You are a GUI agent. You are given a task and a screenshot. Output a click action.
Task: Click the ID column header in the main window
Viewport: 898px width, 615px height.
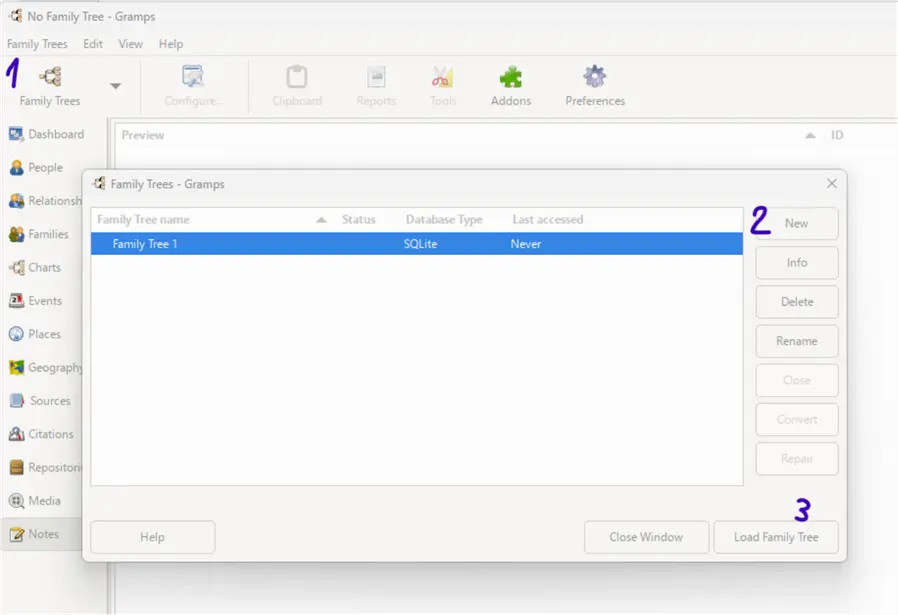tap(837, 135)
